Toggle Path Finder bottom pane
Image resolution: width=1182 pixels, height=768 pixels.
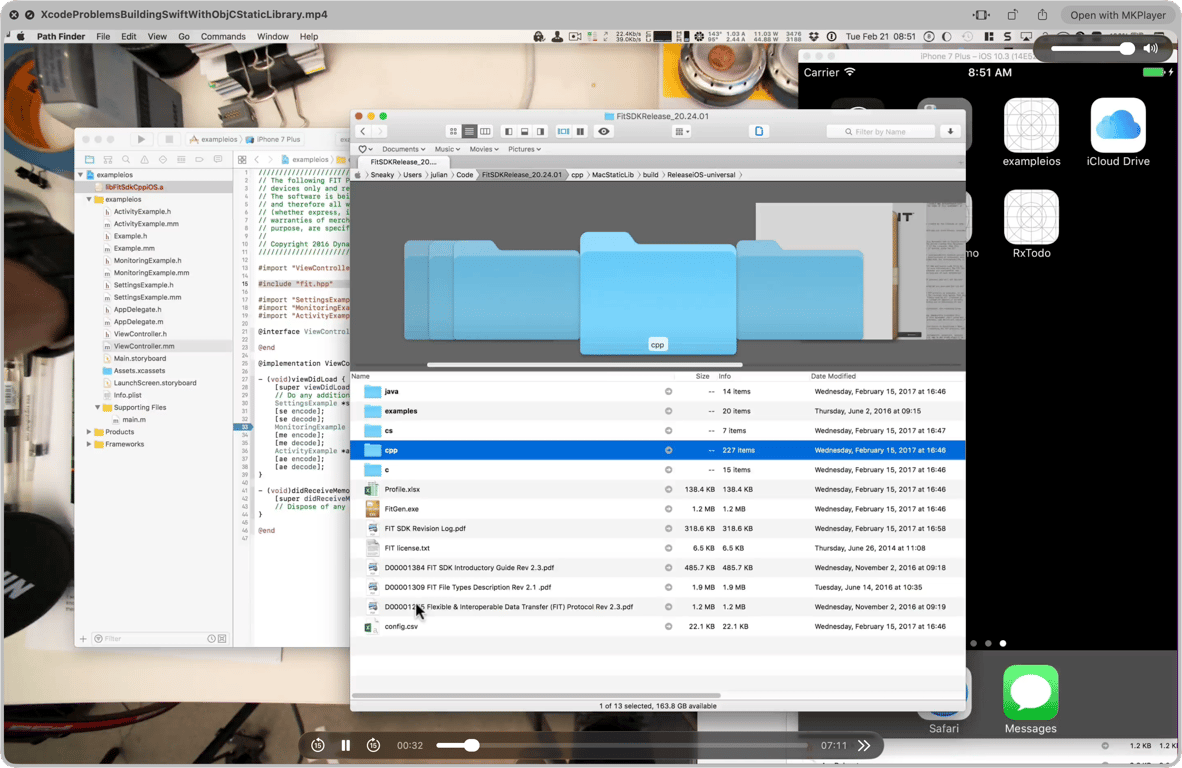525,131
